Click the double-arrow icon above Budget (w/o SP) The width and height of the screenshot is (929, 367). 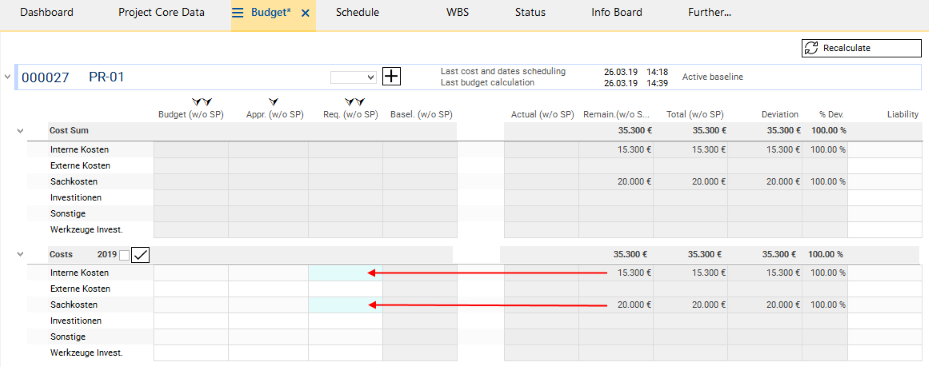(202, 103)
